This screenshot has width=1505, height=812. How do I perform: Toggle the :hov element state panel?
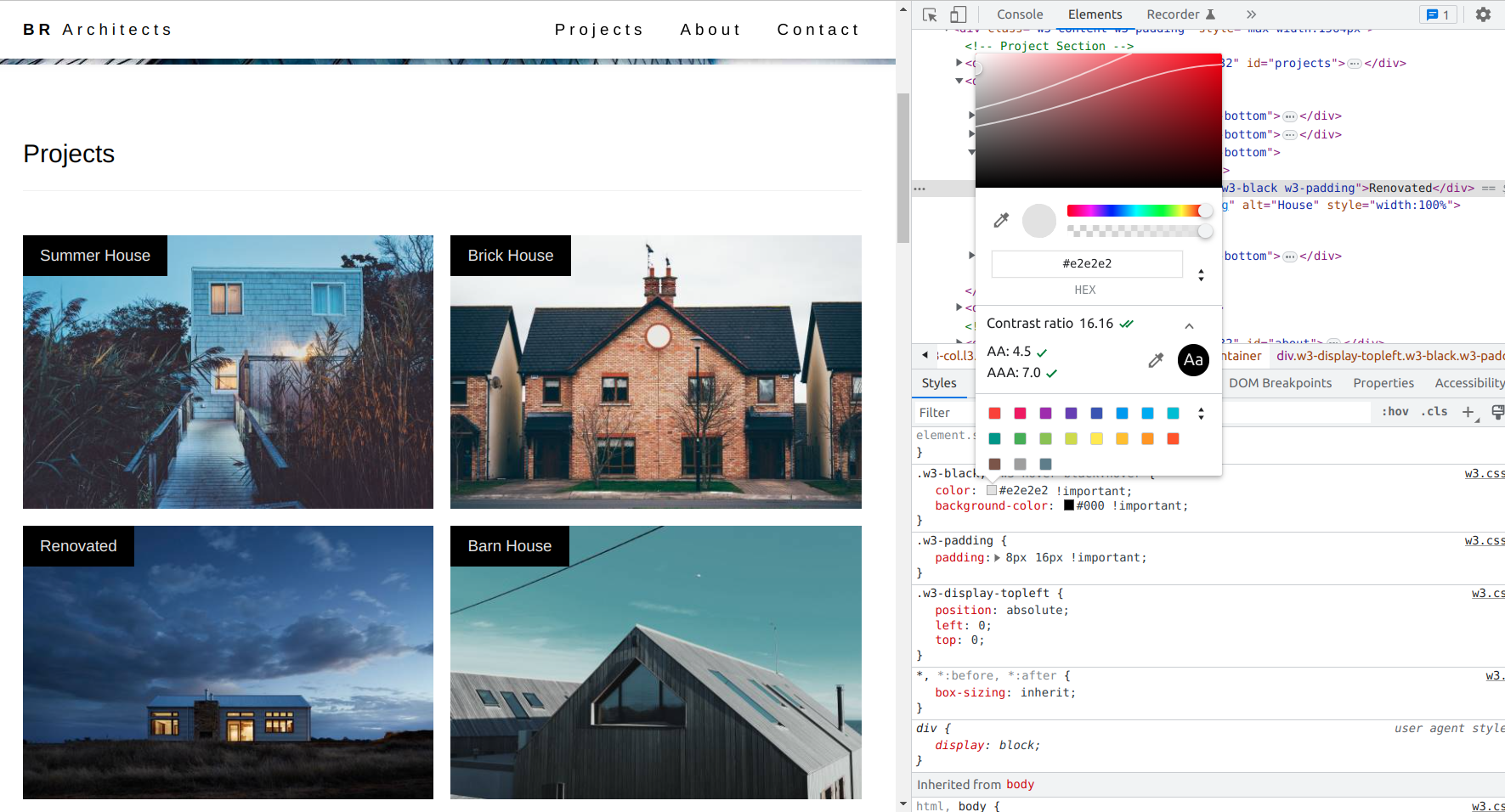[1395, 411]
